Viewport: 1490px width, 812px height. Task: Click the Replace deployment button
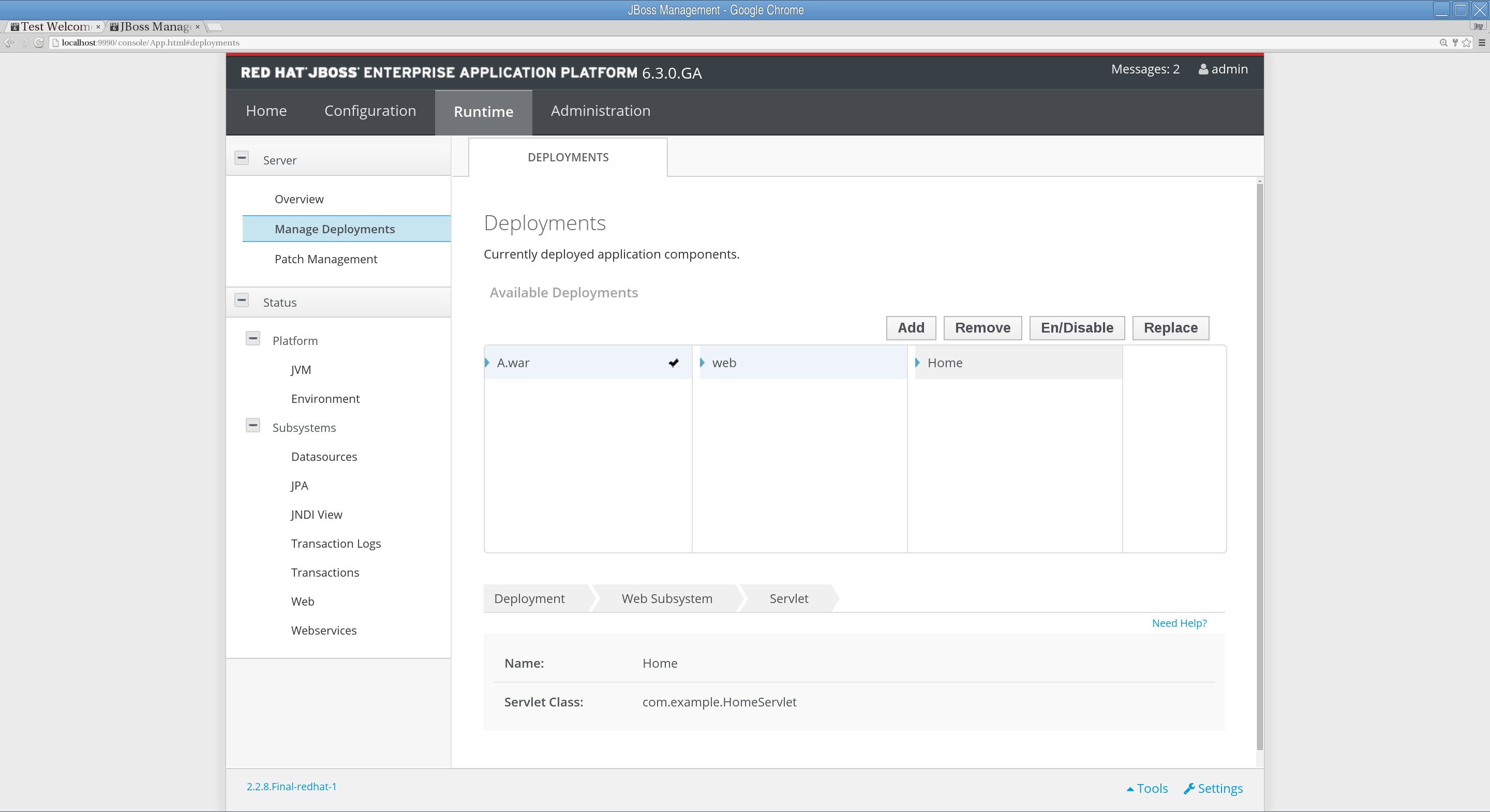pyautogui.click(x=1171, y=328)
